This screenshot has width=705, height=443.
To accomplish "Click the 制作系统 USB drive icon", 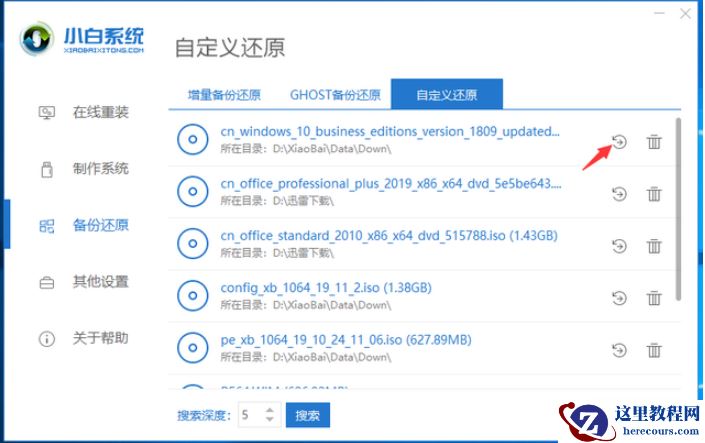I will [x=47, y=170].
